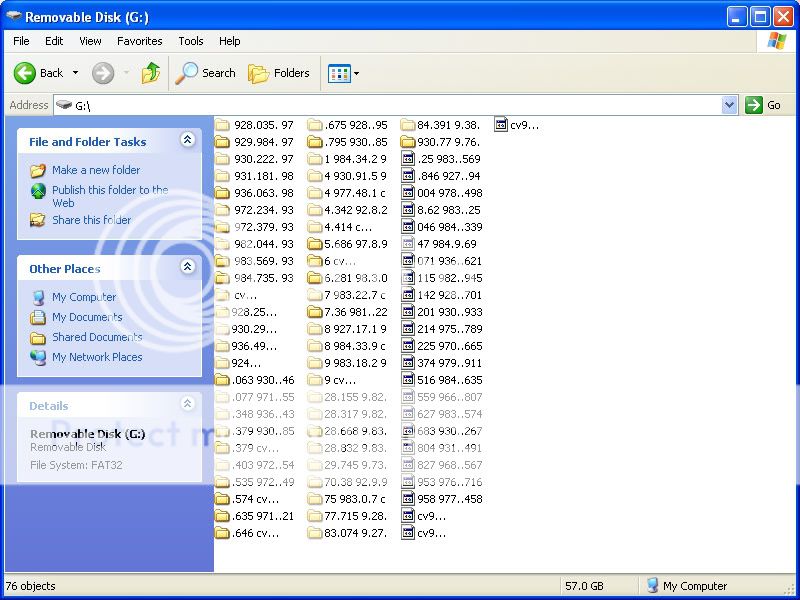Collapse the Other Places panel
Image resolution: width=800 pixels, height=600 pixels.
186,267
